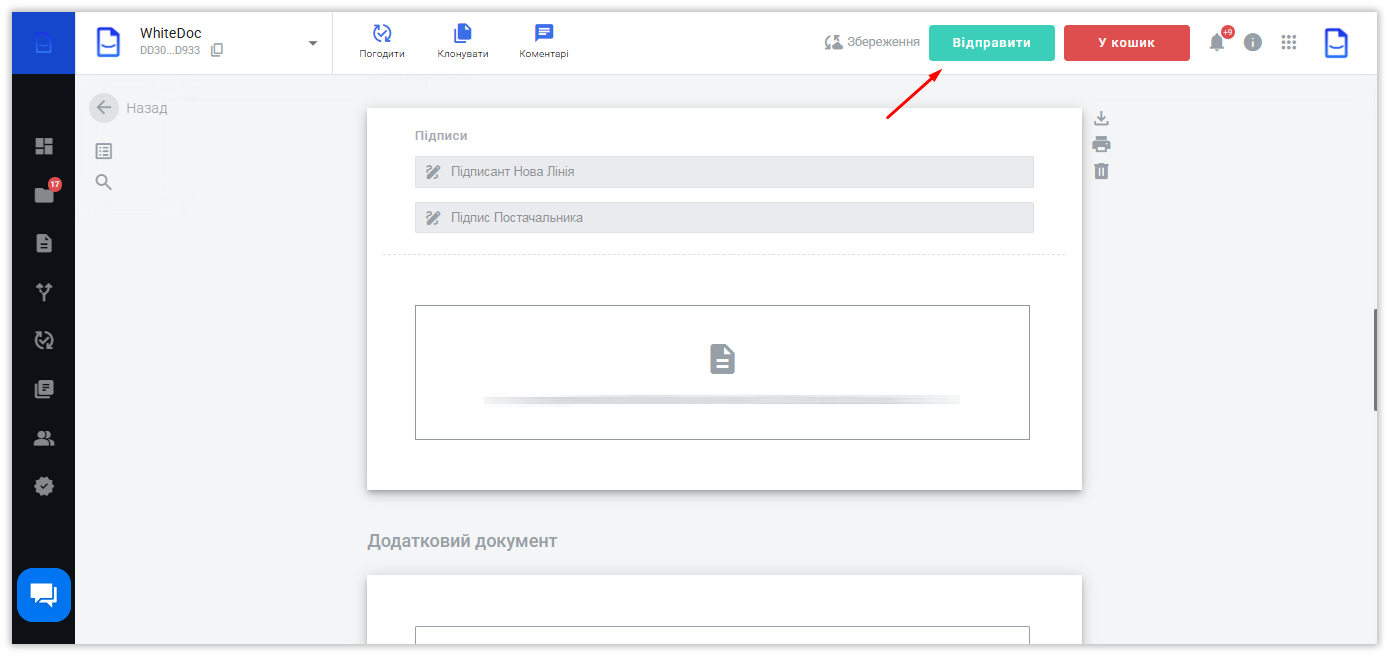Open the documents page icon in sidebar
Viewport: 1388px width, 656px height.
[44, 243]
